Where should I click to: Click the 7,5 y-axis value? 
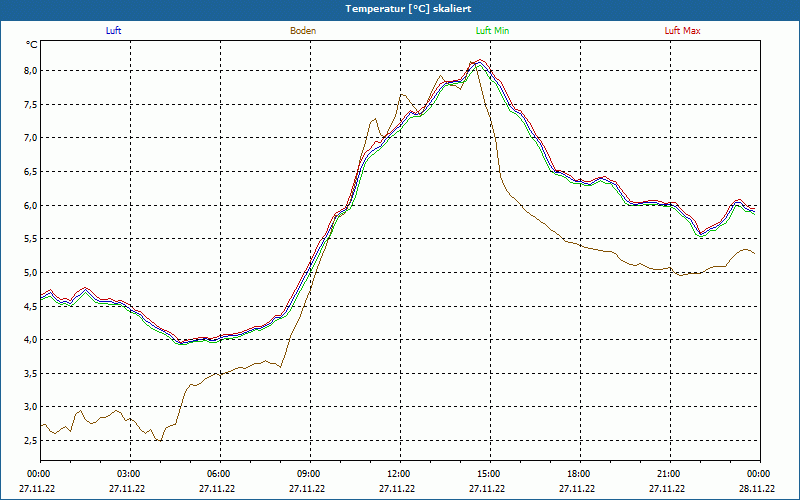32,104
